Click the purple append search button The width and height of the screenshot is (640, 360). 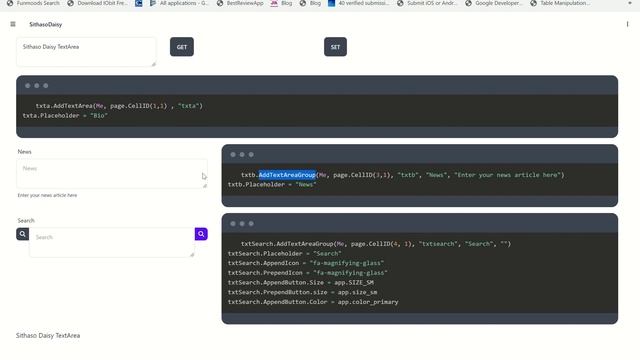pos(201,234)
